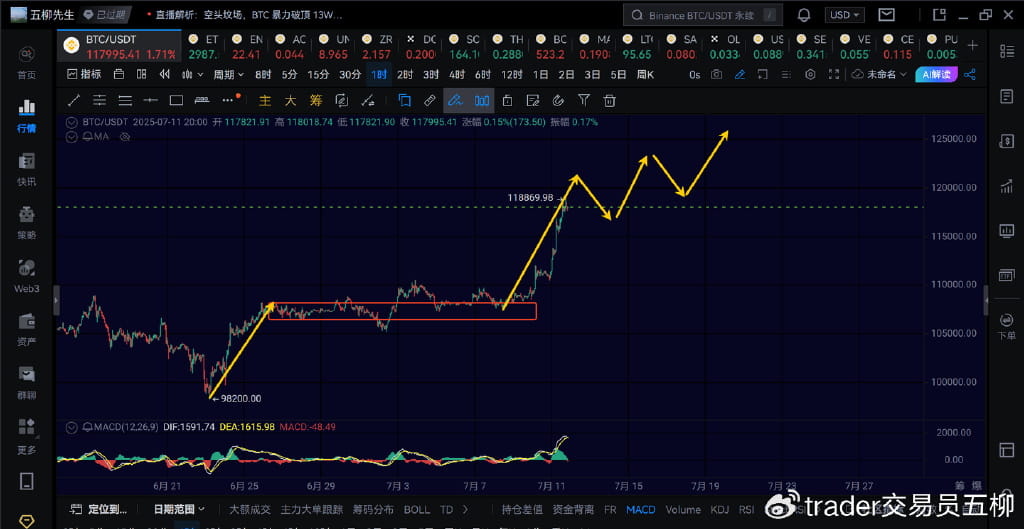Open the mail inbox icon

[x=886, y=14]
